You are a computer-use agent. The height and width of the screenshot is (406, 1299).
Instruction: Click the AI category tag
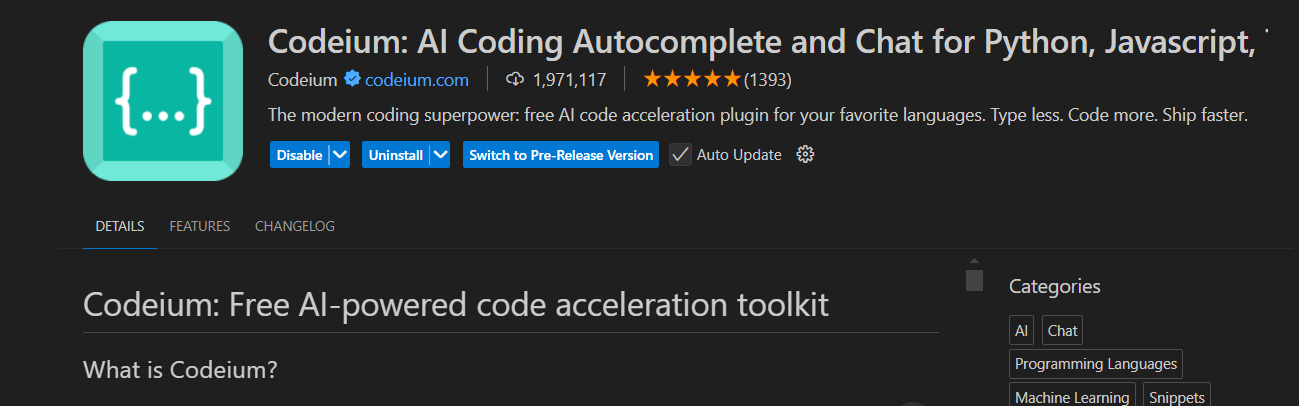(1022, 330)
